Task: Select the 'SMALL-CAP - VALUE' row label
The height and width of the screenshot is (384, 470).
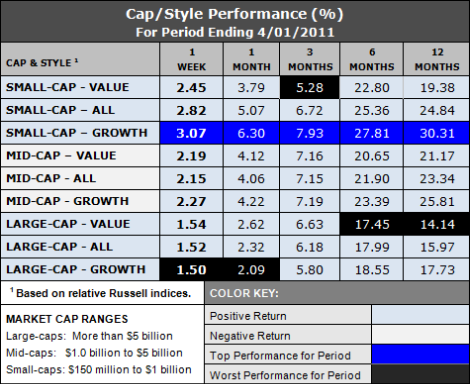Action: coord(67,87)
